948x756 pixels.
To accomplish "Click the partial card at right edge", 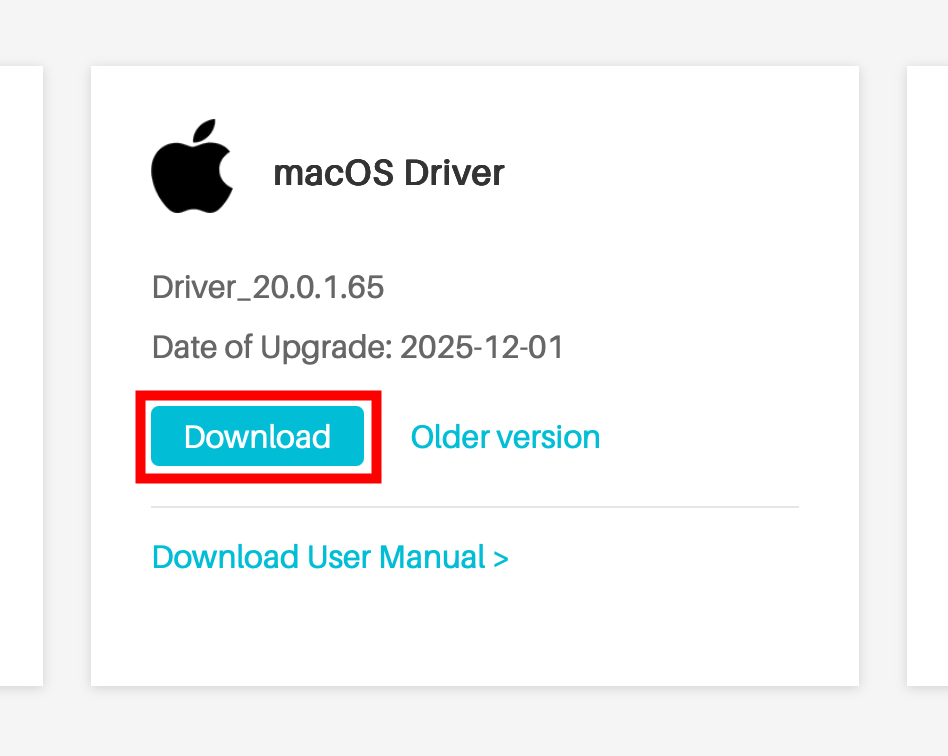I will pyautogui.click(x=928, y=375).
